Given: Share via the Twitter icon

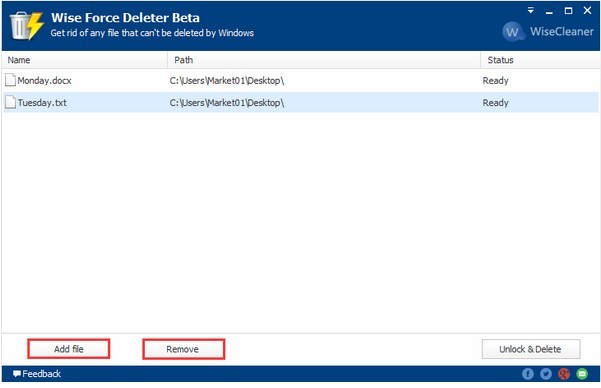Looking at the screenshot, I should pyautogui.click(x=546, y=373).
